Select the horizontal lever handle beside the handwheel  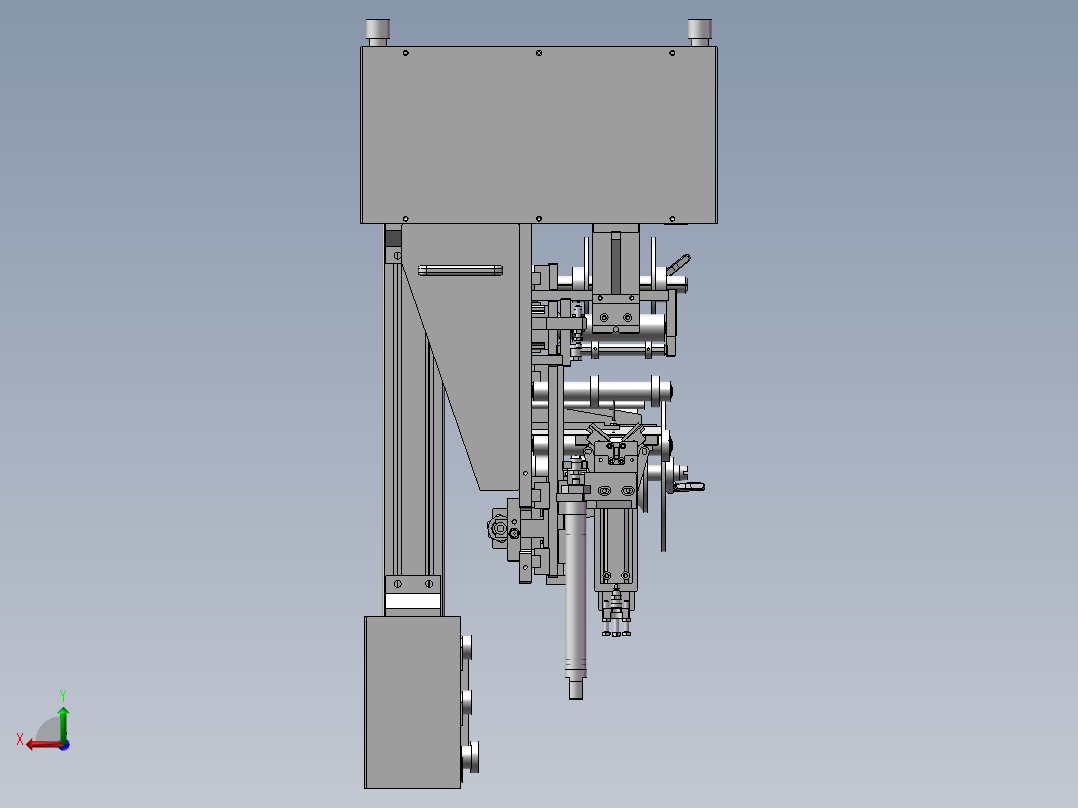[690, 487]
